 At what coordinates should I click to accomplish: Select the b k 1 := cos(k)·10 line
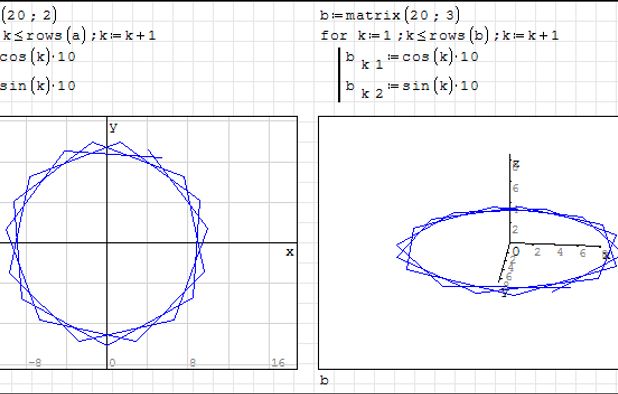412,59
